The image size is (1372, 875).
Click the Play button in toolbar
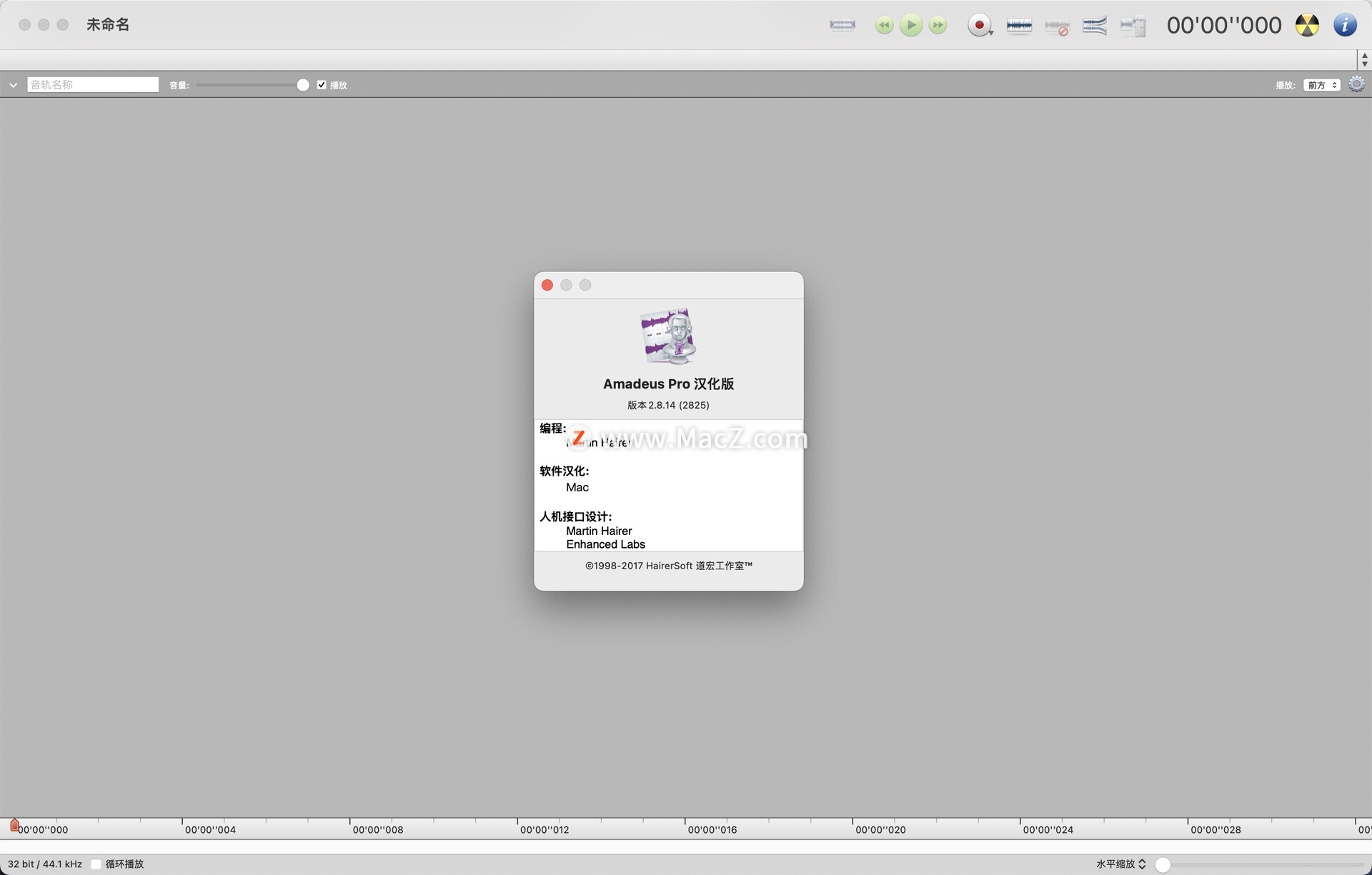click(x=910, y=25)
